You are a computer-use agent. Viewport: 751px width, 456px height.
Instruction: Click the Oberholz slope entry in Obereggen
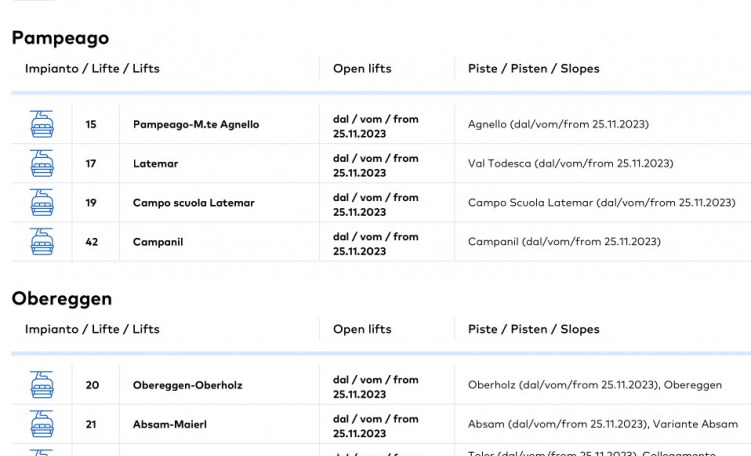click(594, 385)
